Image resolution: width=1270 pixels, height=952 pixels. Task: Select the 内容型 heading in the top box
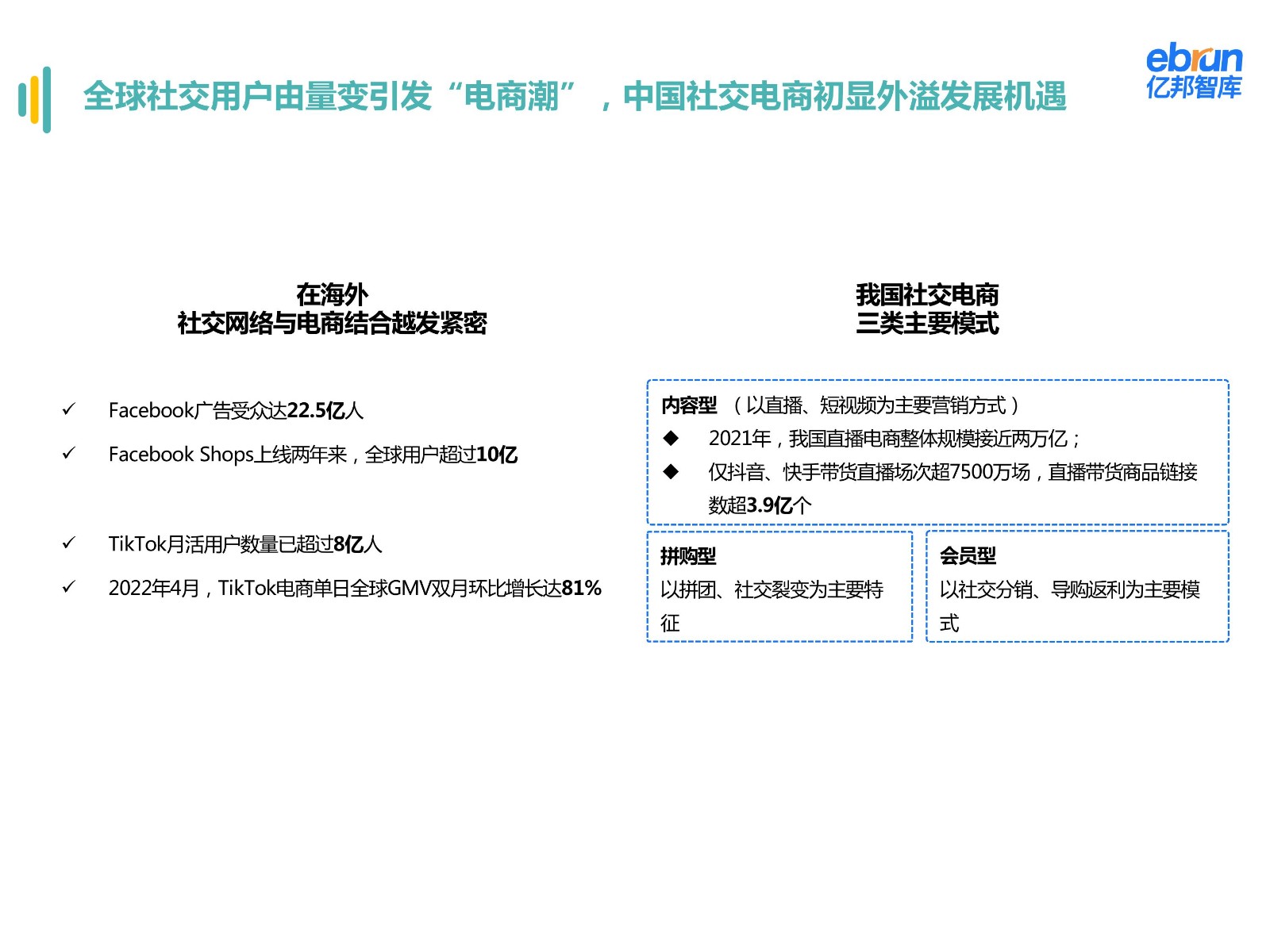tap(689, 405)
